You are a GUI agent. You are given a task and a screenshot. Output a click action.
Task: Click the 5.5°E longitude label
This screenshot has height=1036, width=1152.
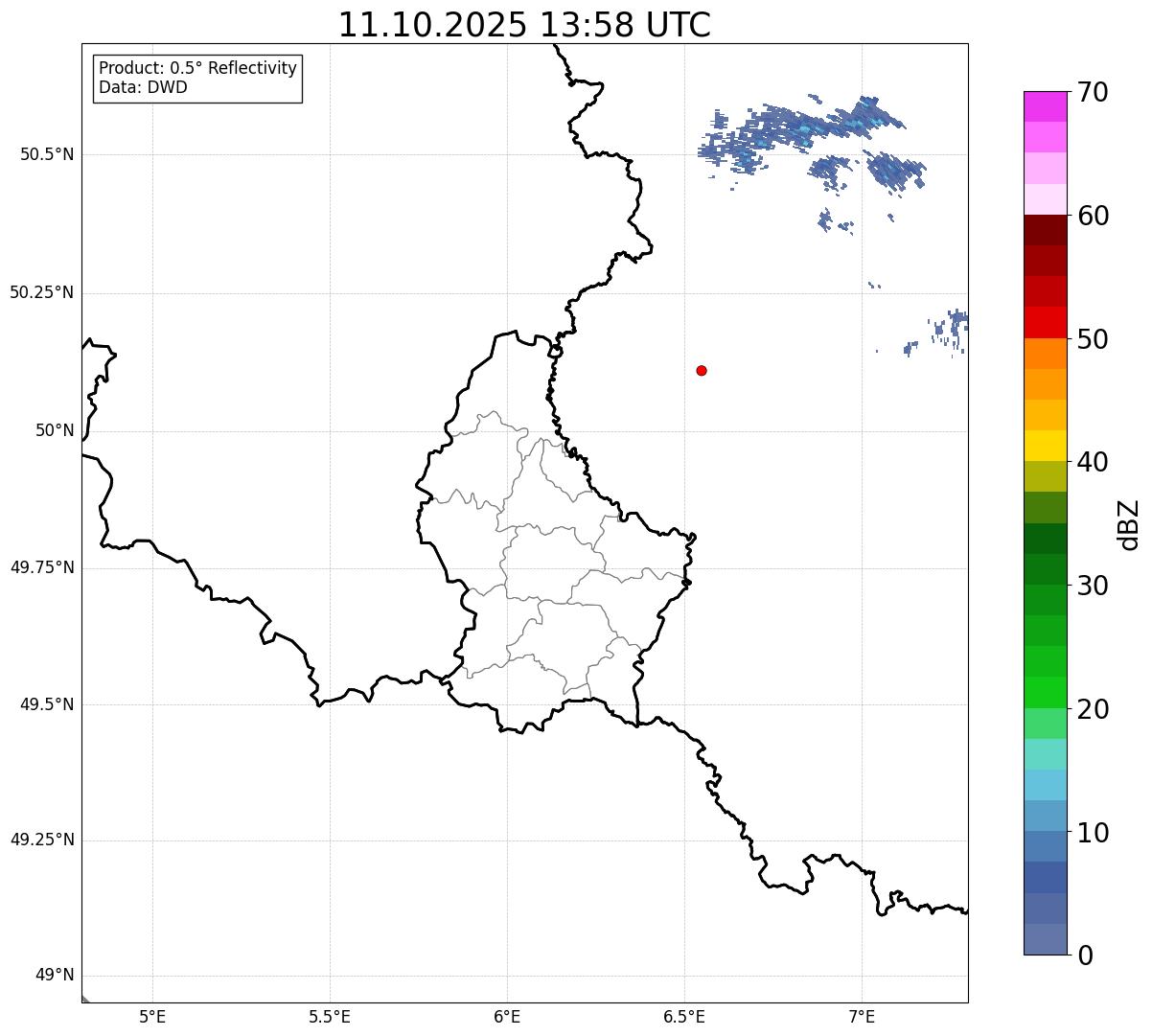pyautogui.click(x=330, y=1016)
